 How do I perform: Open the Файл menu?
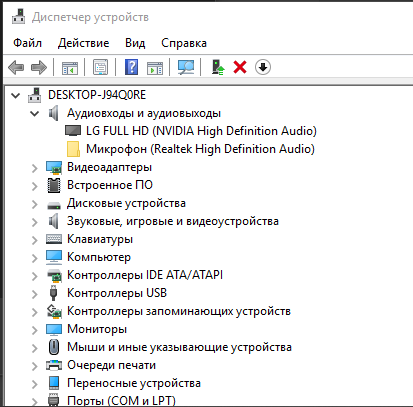pyautogui.click(x=27, y=43)
